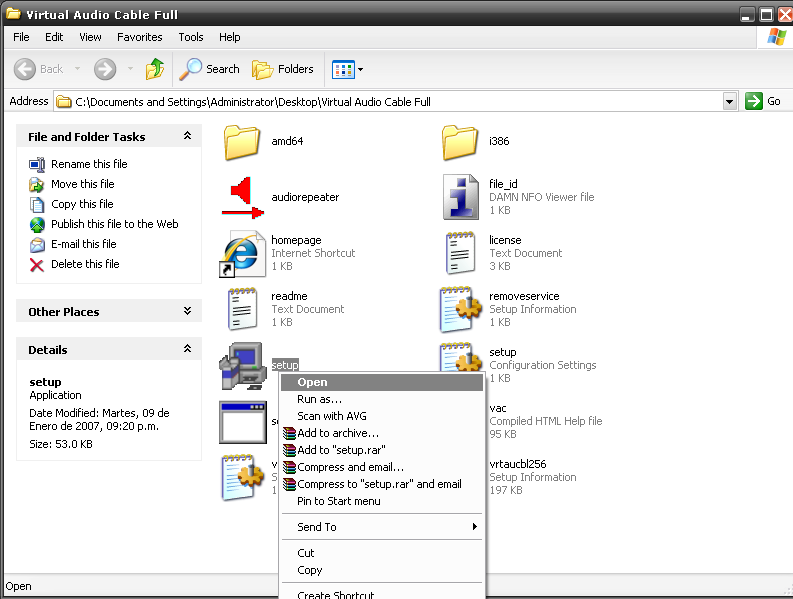793x599 pixels.
Task: Click the Move this file icon
Action: pyautogui.click(x=37, y=185)
